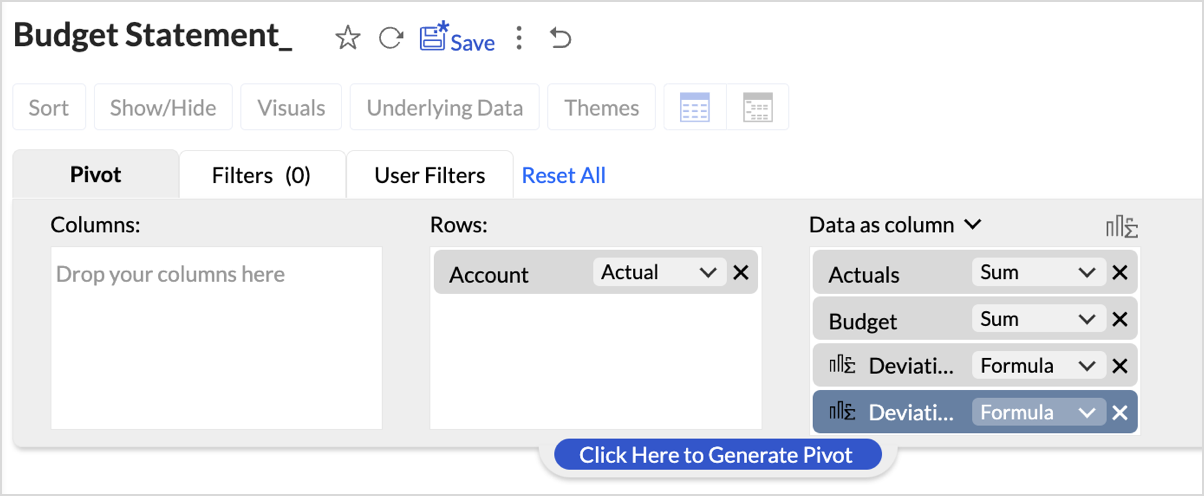Screen dimensions: 1204x496
Task: Expand the Data as column dropdown
Action: pyautogui.click(x=971, y=226)
